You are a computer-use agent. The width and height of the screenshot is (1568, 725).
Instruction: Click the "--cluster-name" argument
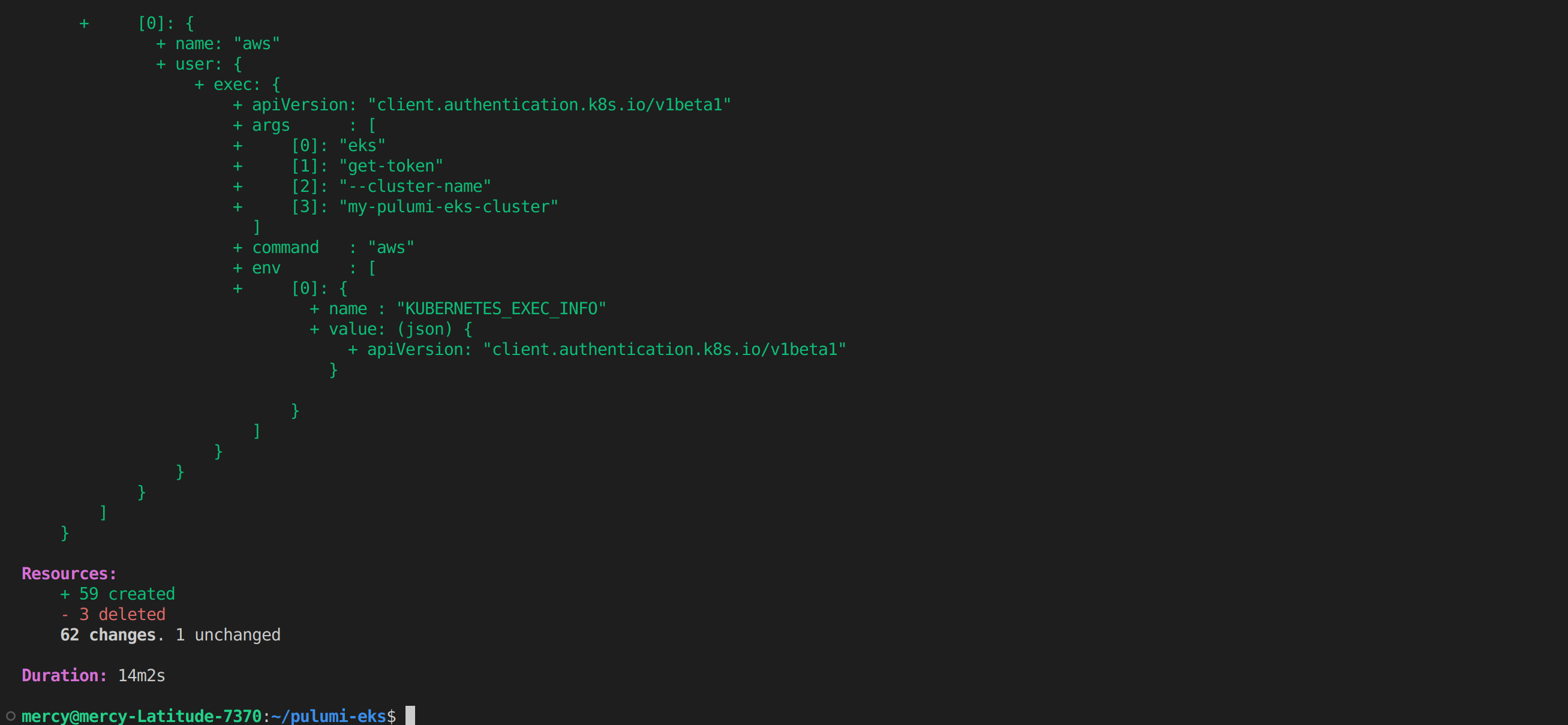415,186
